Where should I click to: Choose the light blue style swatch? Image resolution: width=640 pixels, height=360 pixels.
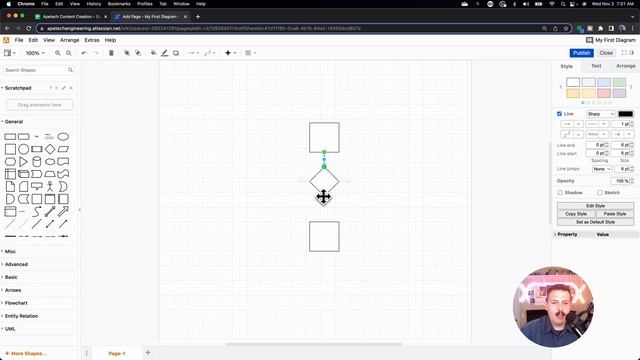[x=604, y=82]
